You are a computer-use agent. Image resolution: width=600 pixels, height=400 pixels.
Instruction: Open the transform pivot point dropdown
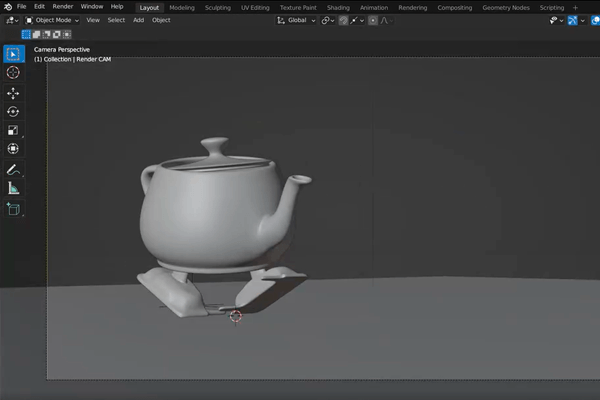click(328, 20)
